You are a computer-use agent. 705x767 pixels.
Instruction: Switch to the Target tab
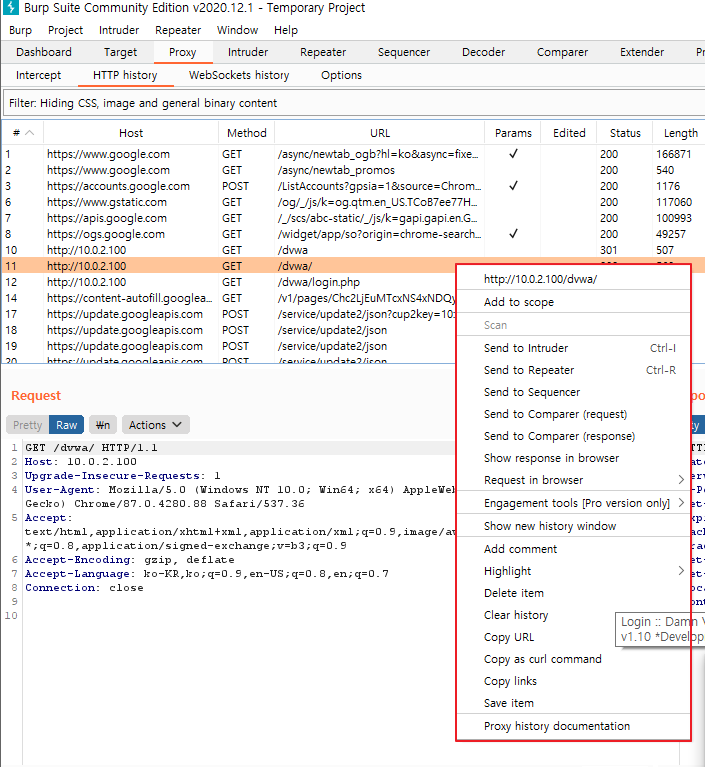120,52
